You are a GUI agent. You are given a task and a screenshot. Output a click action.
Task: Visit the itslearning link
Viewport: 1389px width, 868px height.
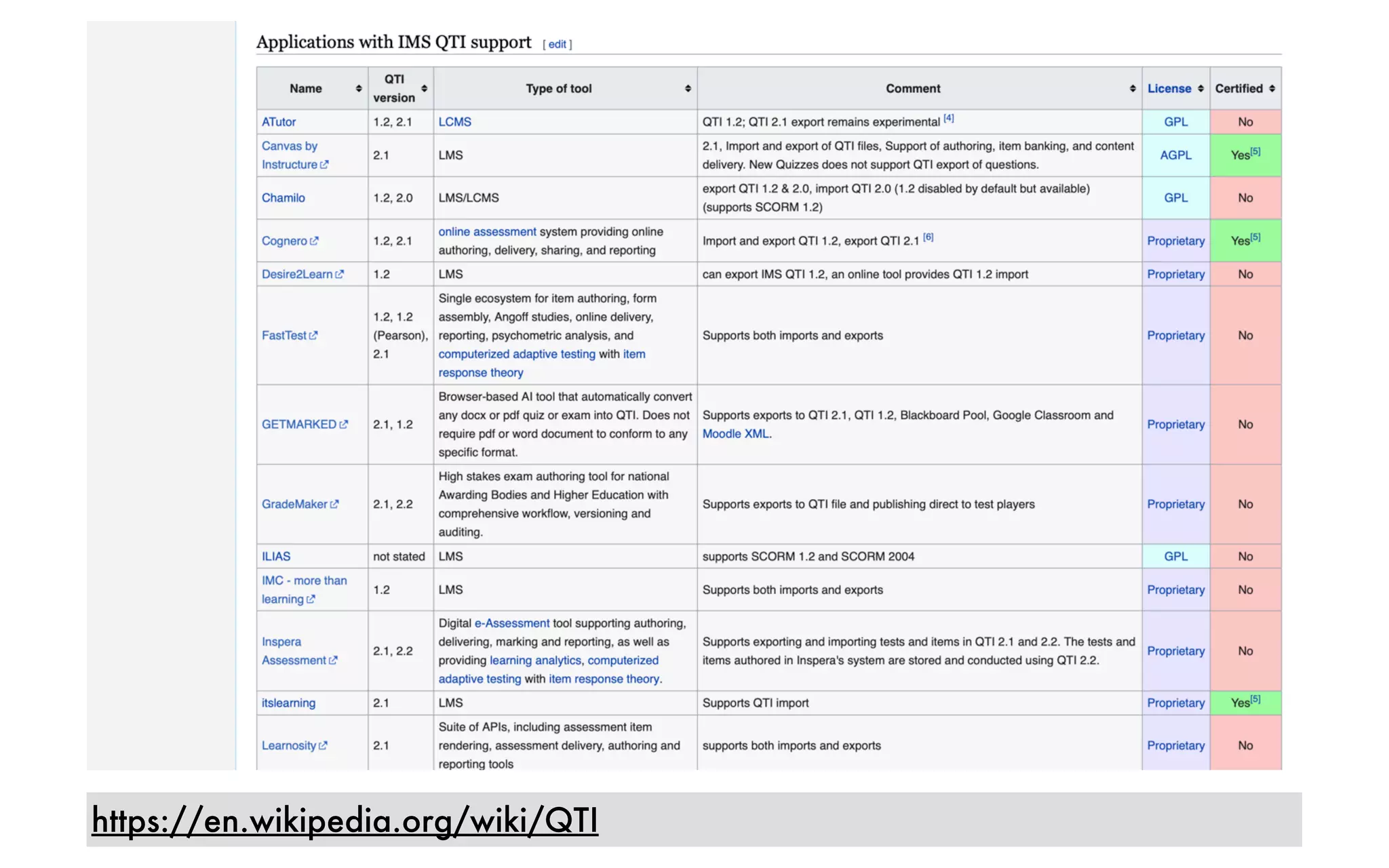point(288,703)
